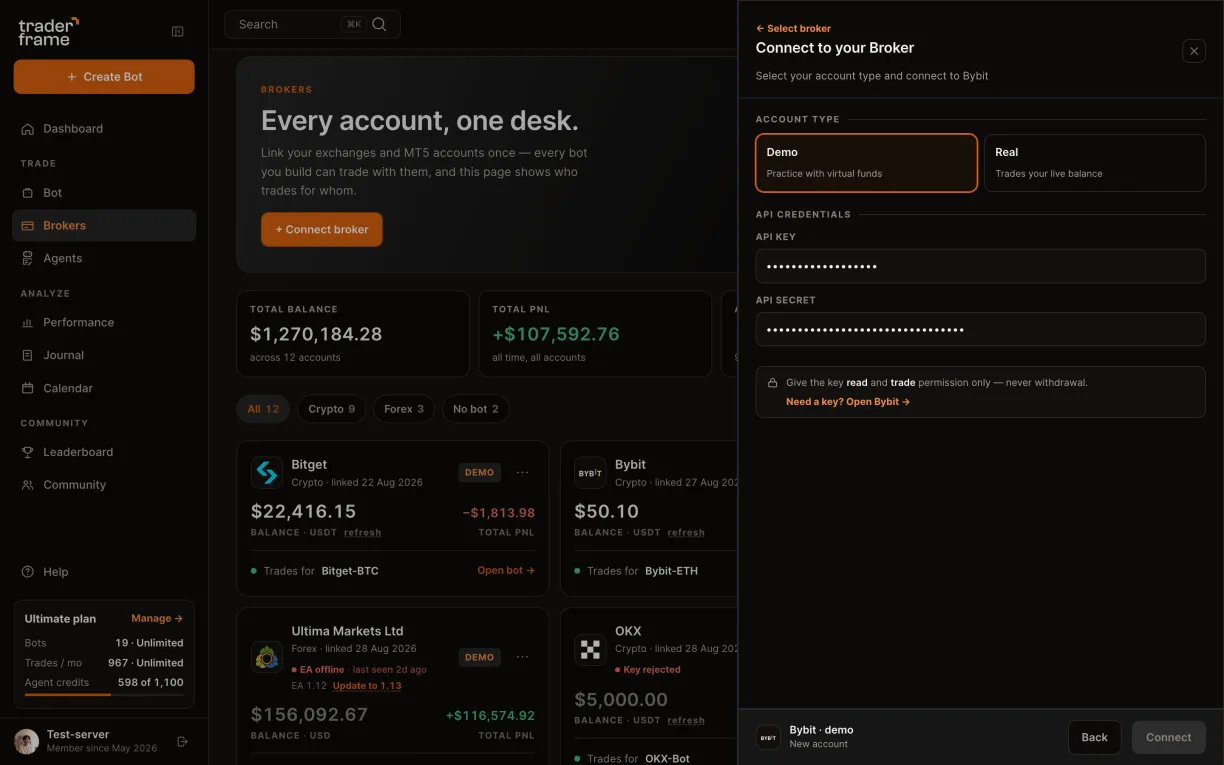
Task: Filter brokers by No bot 2
Action: coord(476,409)
